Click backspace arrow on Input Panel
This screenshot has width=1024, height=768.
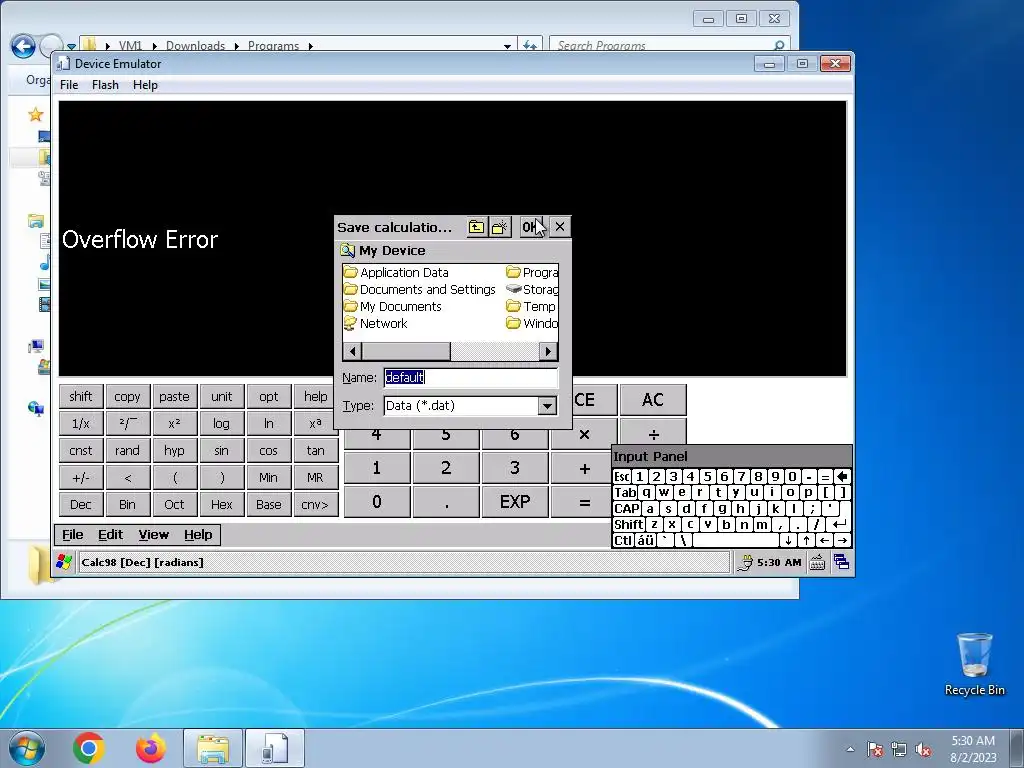coord(842,477)
